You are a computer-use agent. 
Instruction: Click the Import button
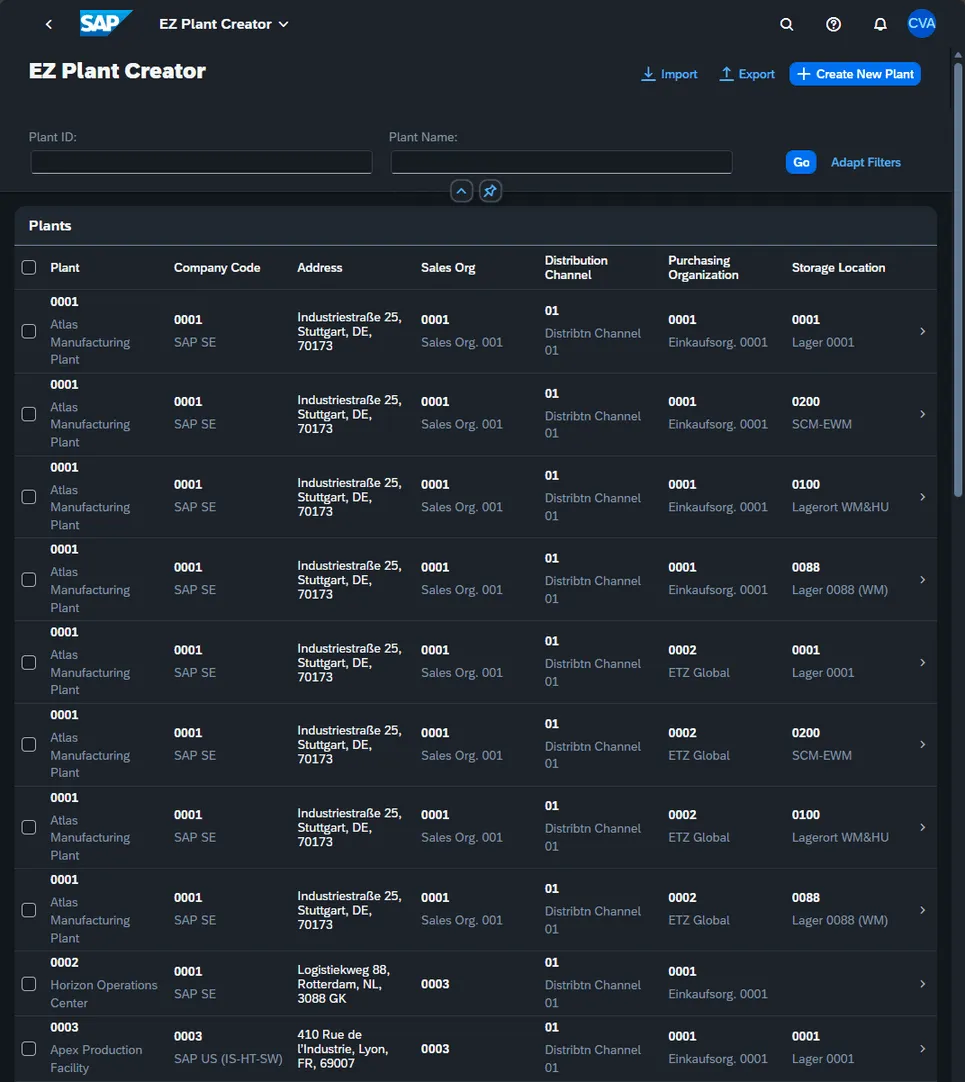[x=669, y=74]
